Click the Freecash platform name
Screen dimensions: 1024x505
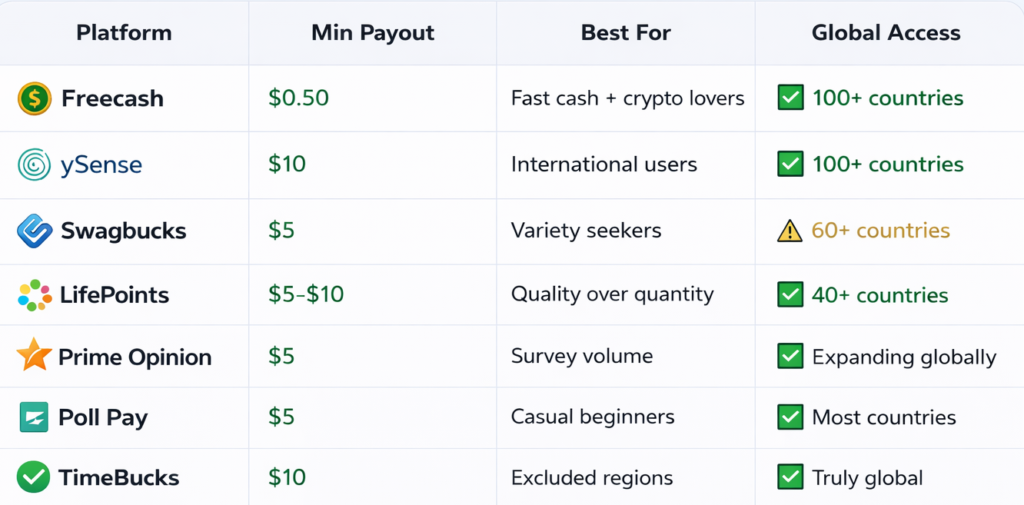coord(112,98)
